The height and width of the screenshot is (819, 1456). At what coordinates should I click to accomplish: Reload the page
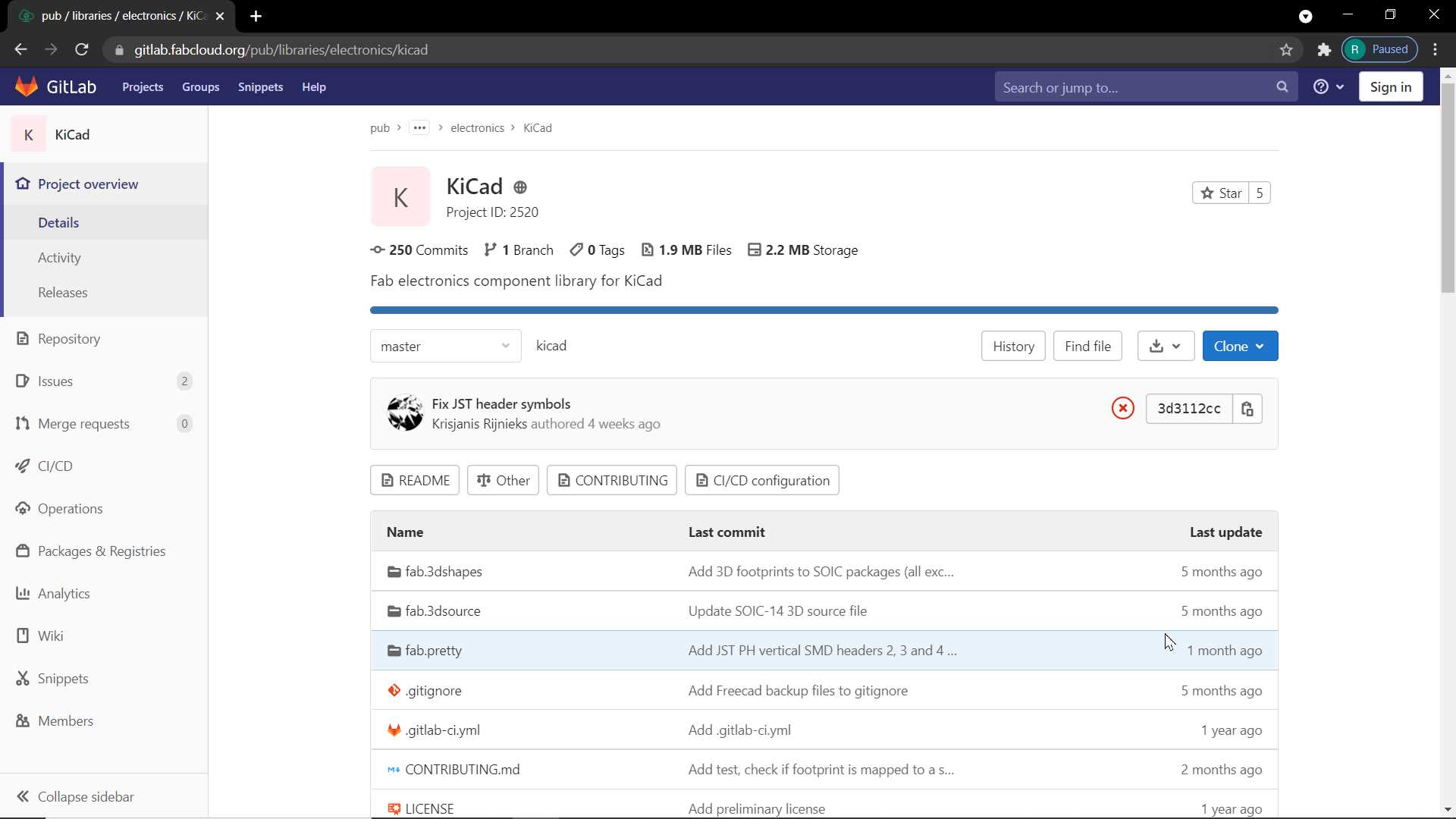point(82,50)
